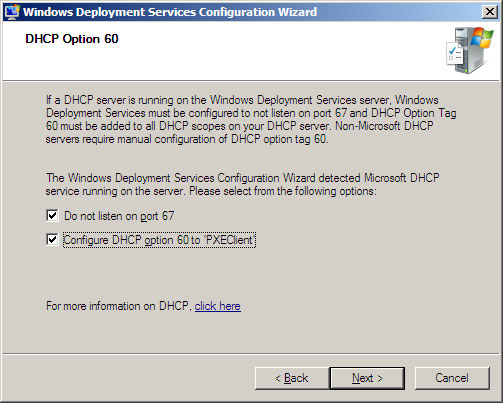The image size is (503, 403).
Task: Uncheck the 'Do not listen on port 67' box
Action: 52,216
